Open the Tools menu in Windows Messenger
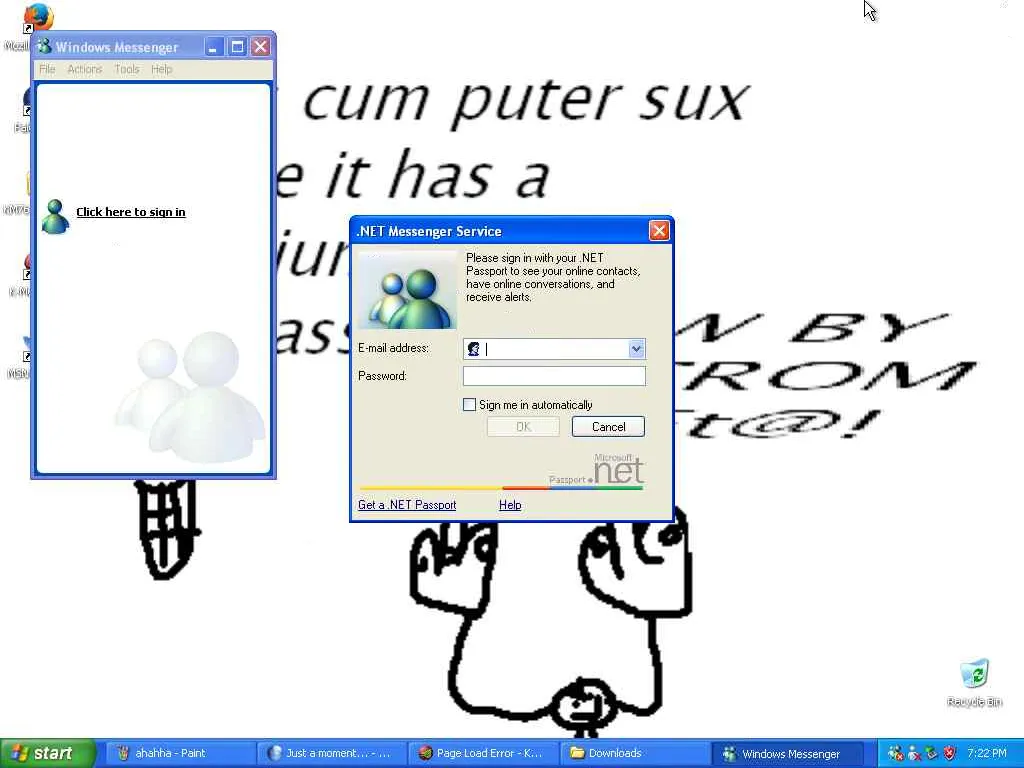The height and width of the screenshot is (768, 1024). click(x=127, y=69)
